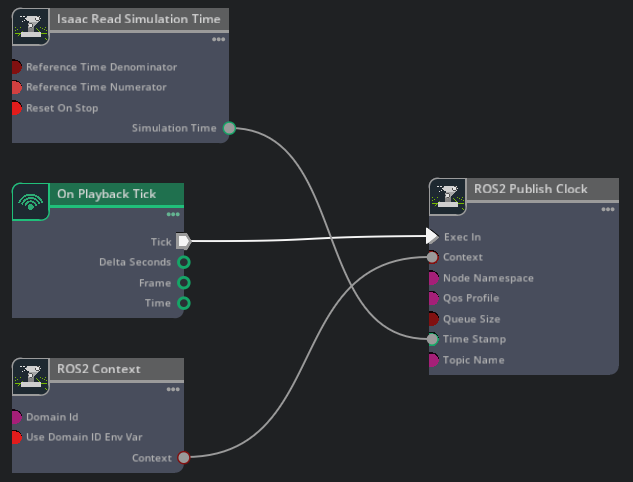Click the Isaac Read Simulation Time node icon
Image resolution: width=633 pixels, height=482 pixels.
click(31, 27)
